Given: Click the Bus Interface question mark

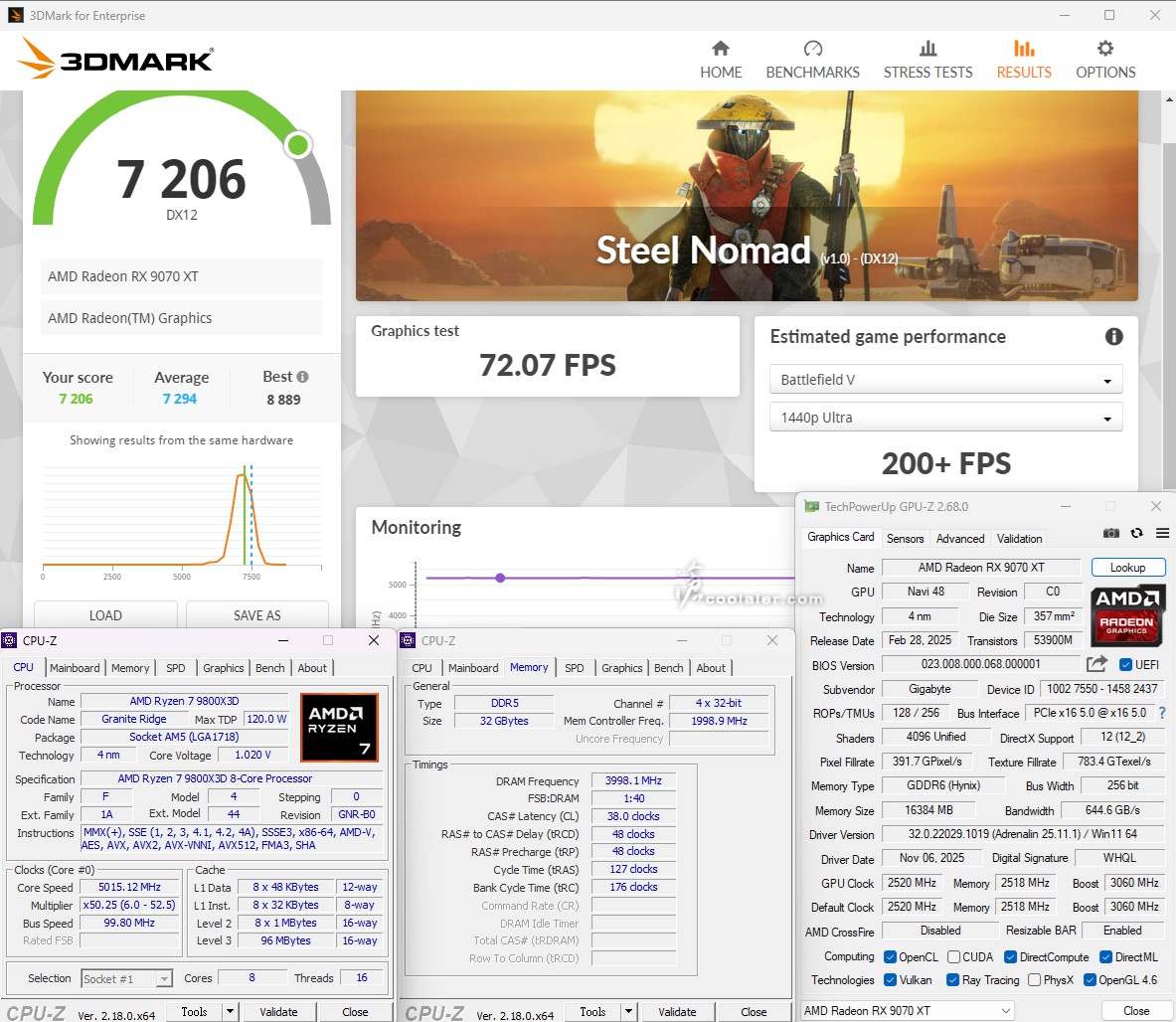Looking at the screenshot, I should pyautogui.click(x=1162, y=713).
